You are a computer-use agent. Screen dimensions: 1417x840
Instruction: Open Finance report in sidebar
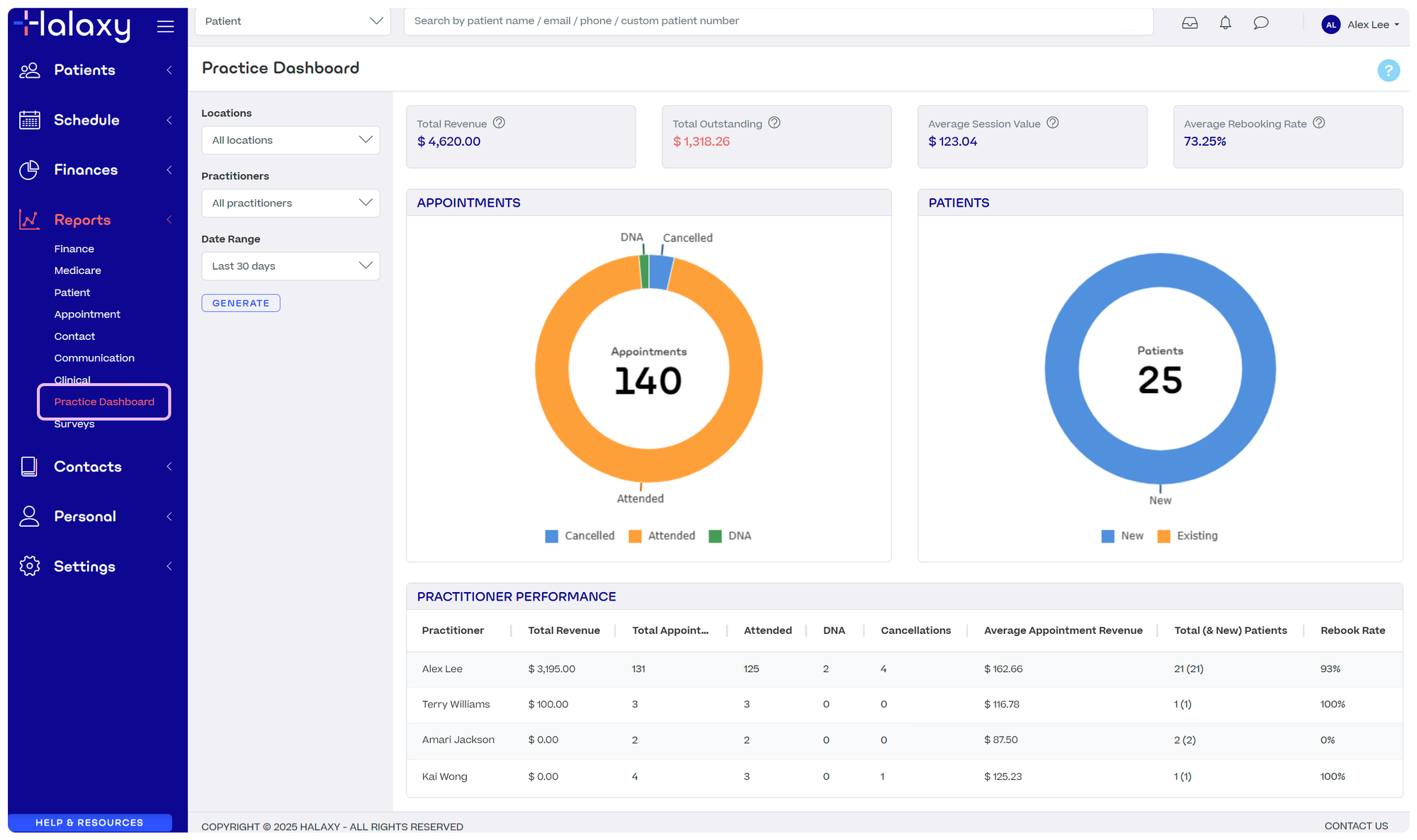(x=74, y=249)
